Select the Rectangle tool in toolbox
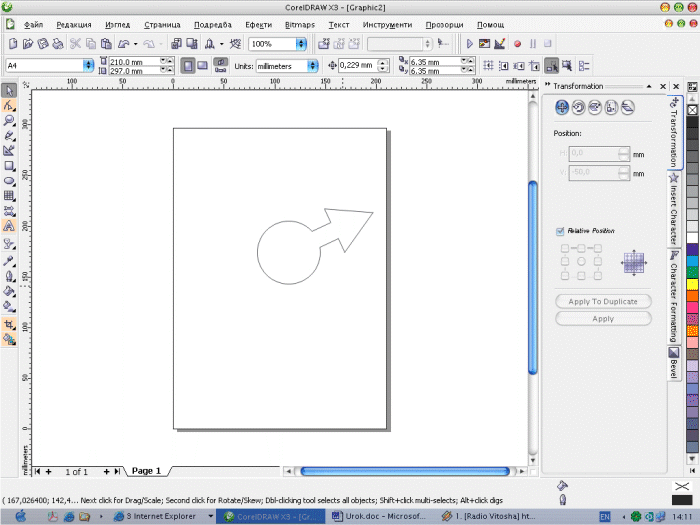Viewport: 700px width, 525px height. pyautogui.click(x=9, y=166)
